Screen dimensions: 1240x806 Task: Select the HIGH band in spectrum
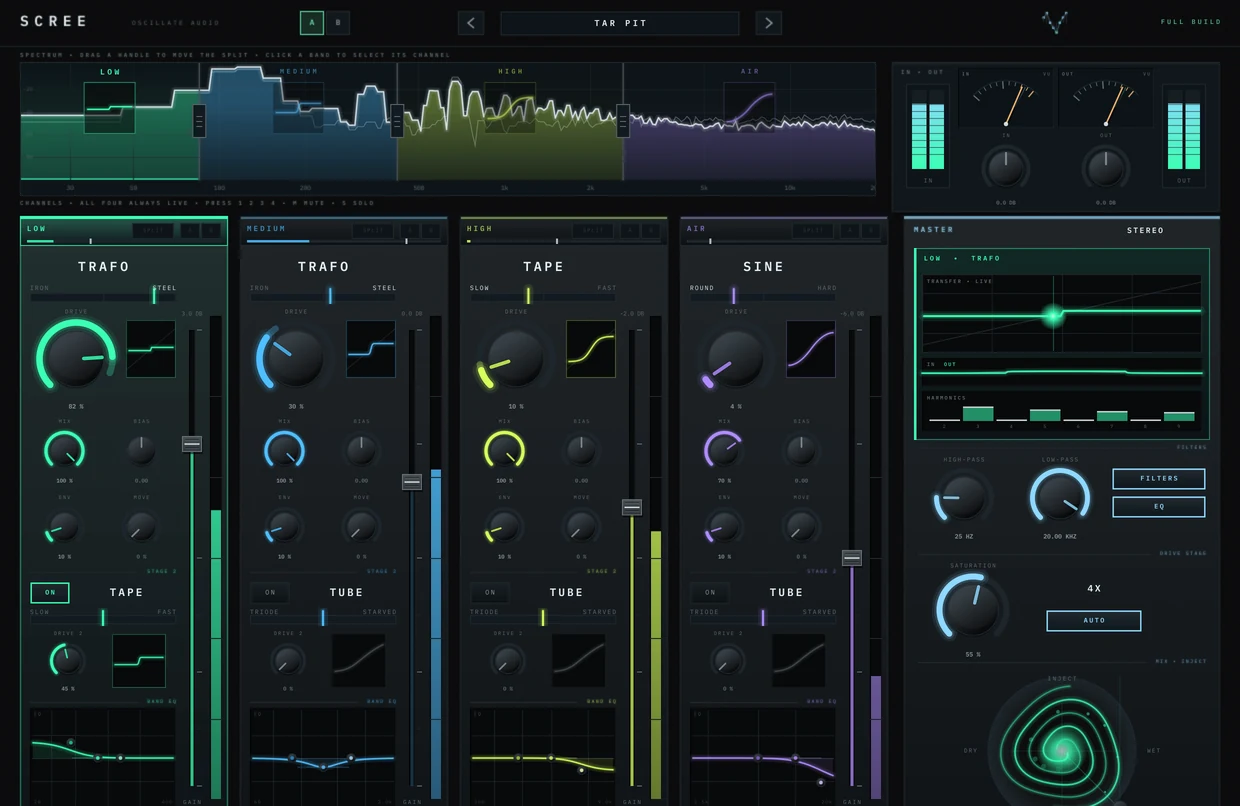tap(510, 72)
